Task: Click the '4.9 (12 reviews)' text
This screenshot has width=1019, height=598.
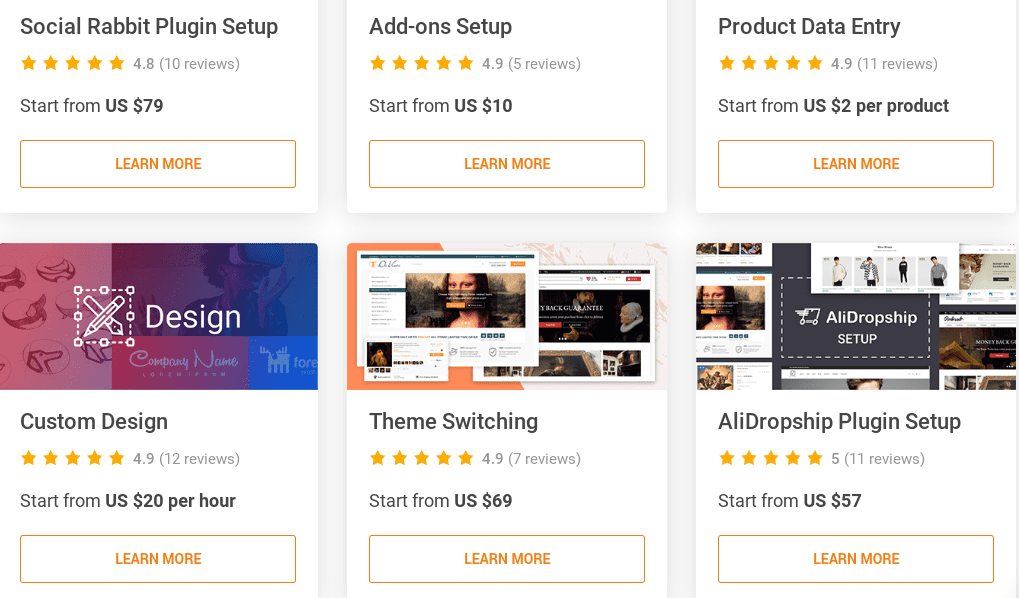Action: [x=187, y=459]
